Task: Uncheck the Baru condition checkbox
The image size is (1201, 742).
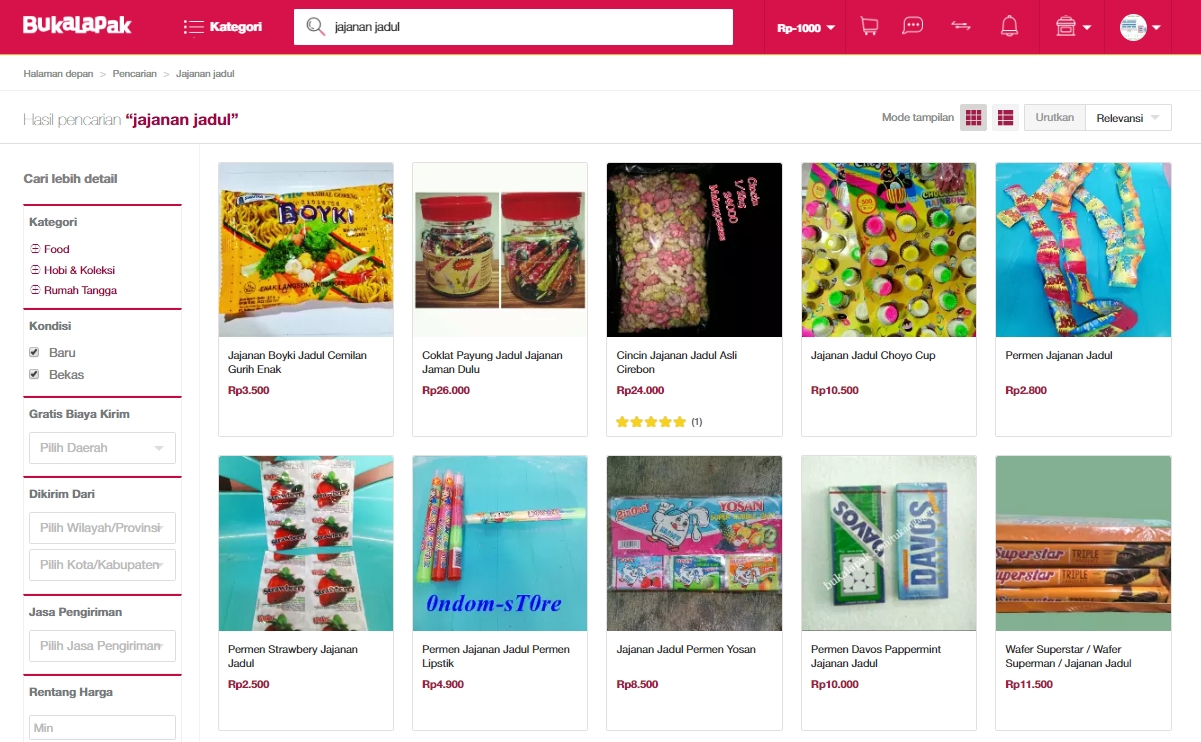Action: pyautogui.click(x=34, y=353)
